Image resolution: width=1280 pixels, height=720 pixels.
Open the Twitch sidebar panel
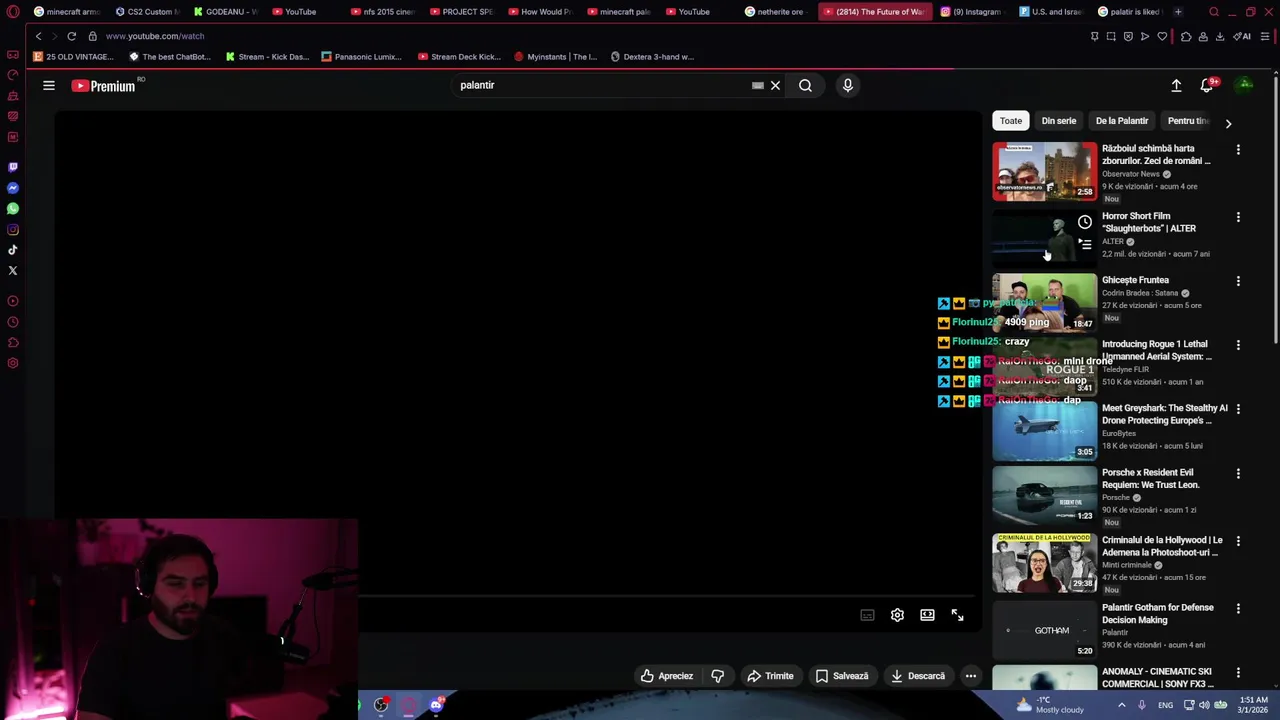click(13, 167)
